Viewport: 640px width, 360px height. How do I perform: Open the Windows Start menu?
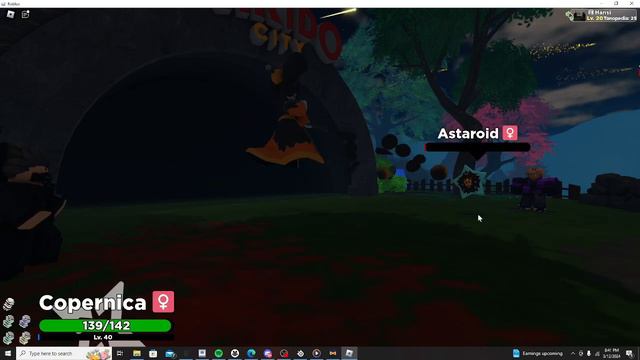8,353
